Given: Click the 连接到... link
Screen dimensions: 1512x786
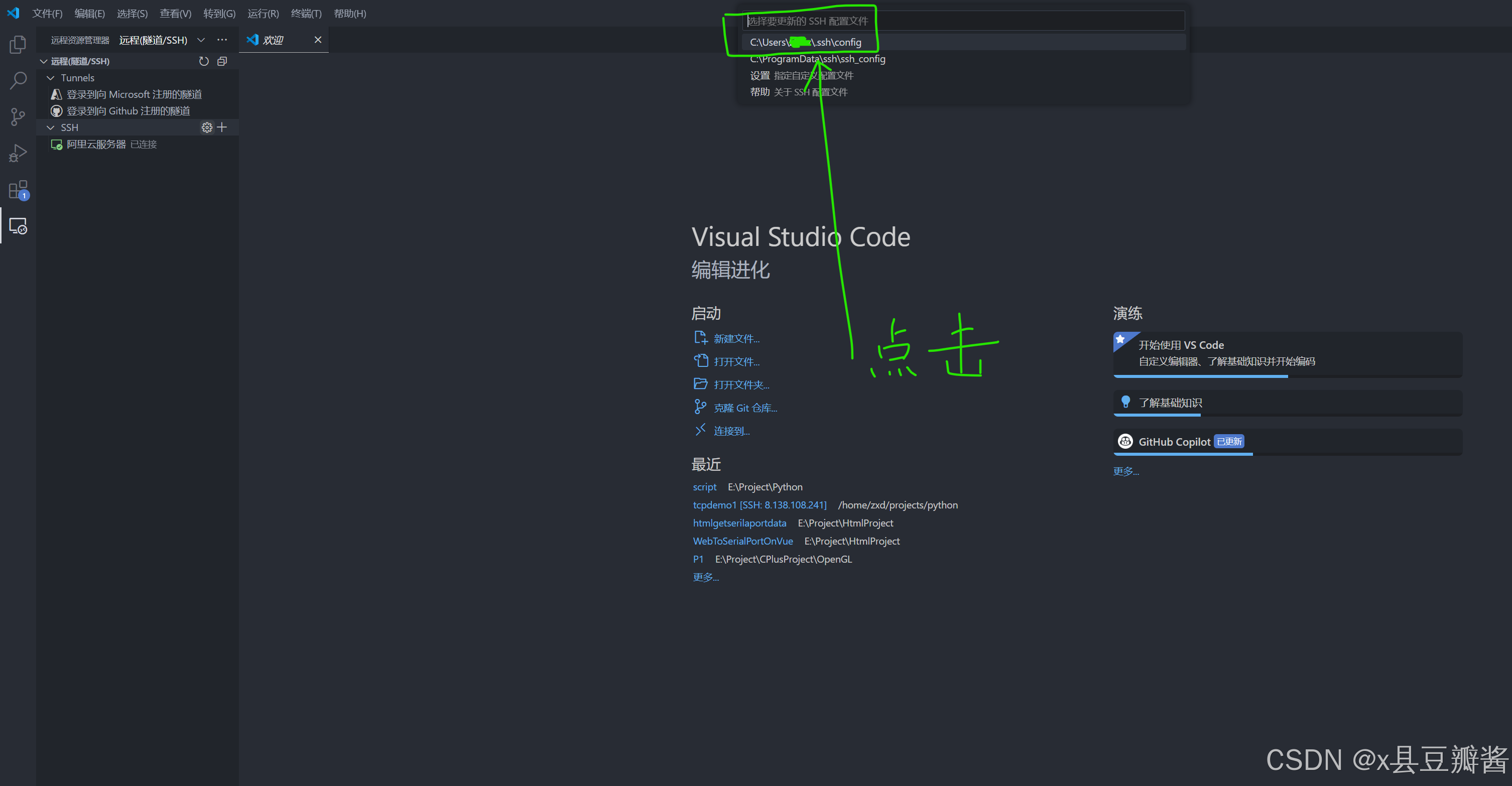Looking at the screenshot, I should pos(732,431).
